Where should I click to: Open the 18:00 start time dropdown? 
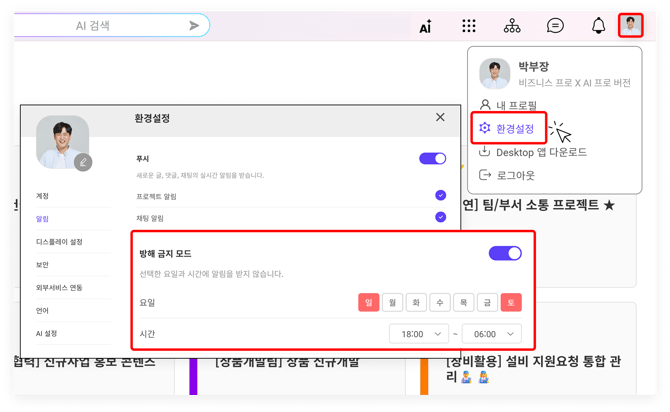point(418,333)
